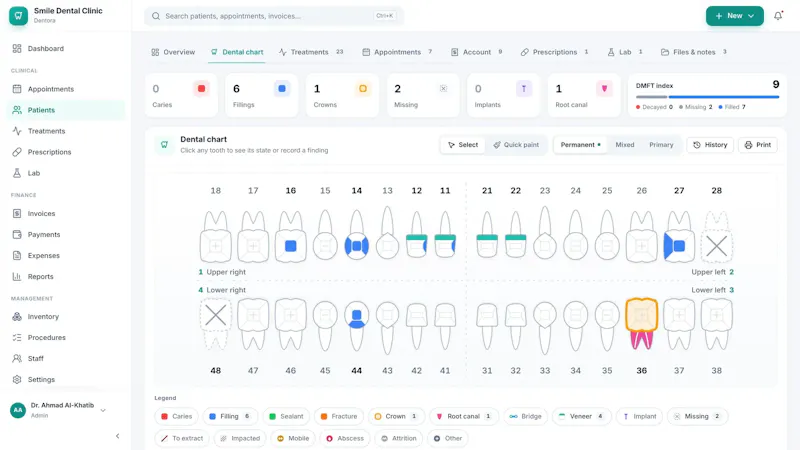
Task: Select crowned lower tooth 36
Action: (641, 324)
